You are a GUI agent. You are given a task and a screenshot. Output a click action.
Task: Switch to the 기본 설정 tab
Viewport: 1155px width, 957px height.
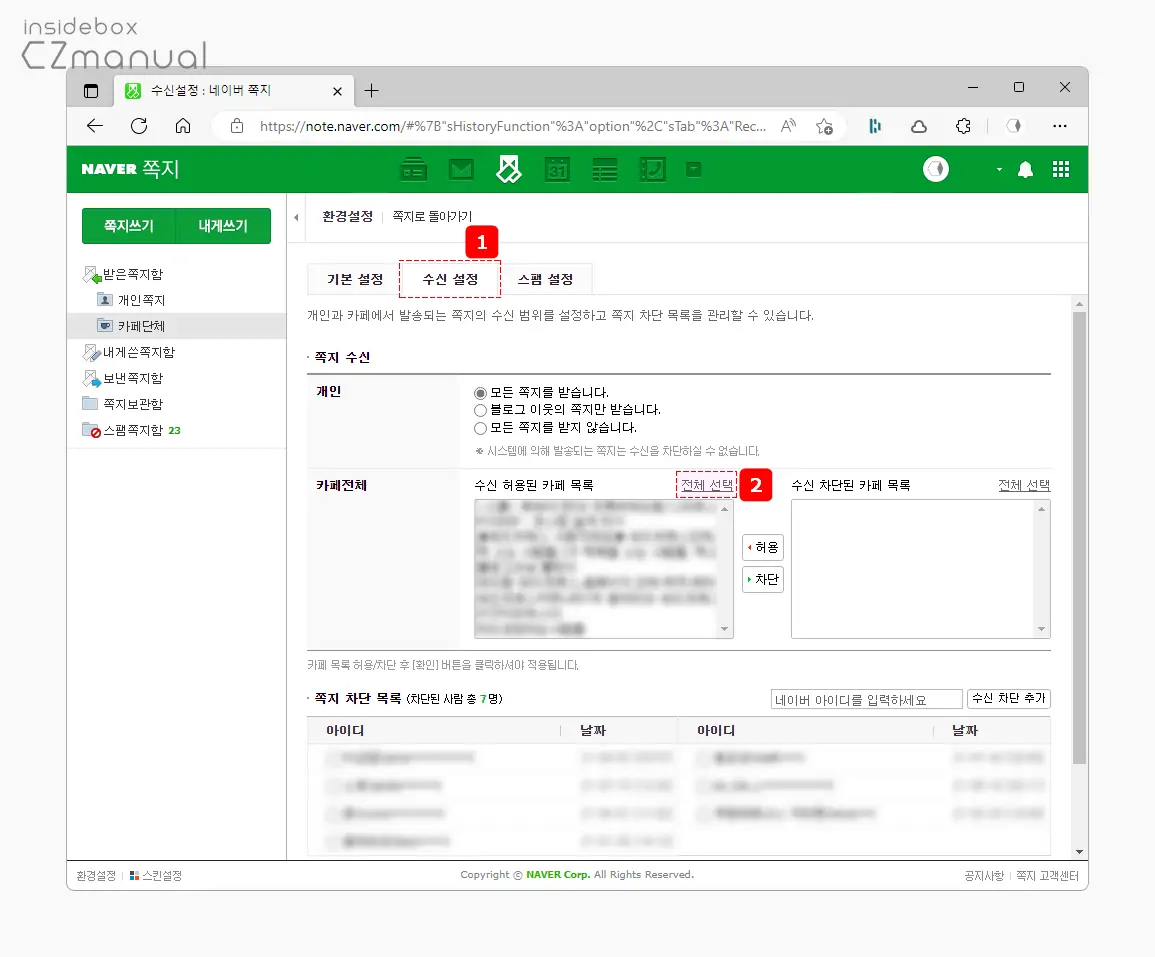tap(353, 279)
